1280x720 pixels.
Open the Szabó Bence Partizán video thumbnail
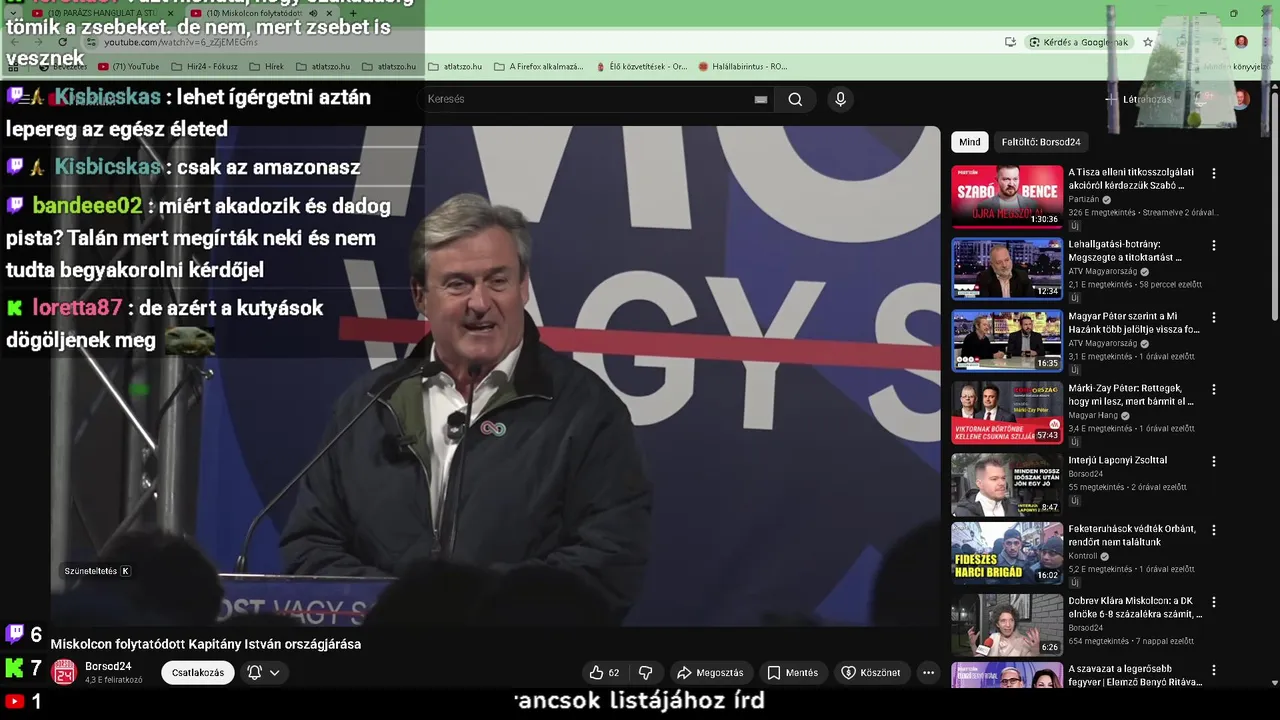point(1007,197)
